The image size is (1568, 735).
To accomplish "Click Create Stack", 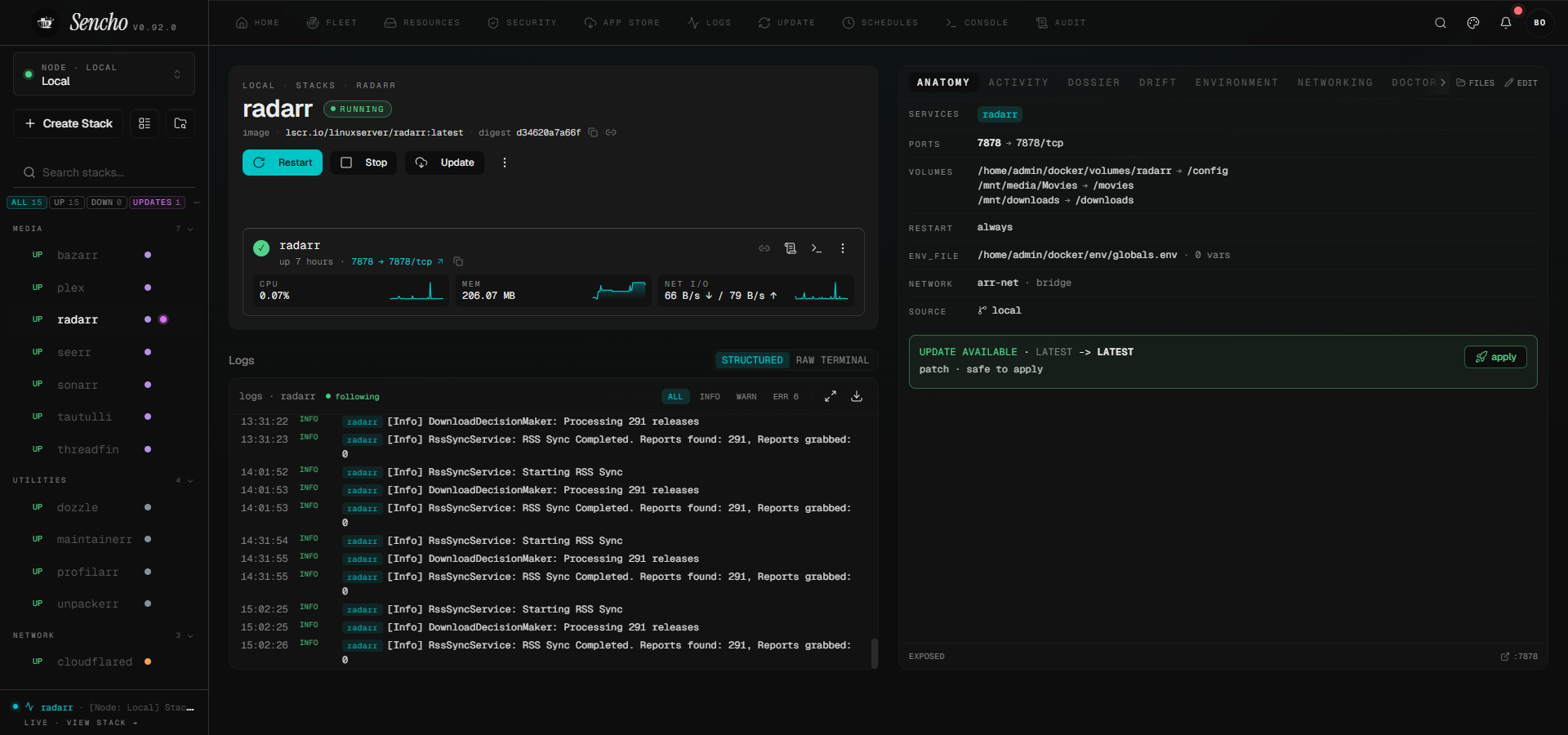I will coord(69,123).
